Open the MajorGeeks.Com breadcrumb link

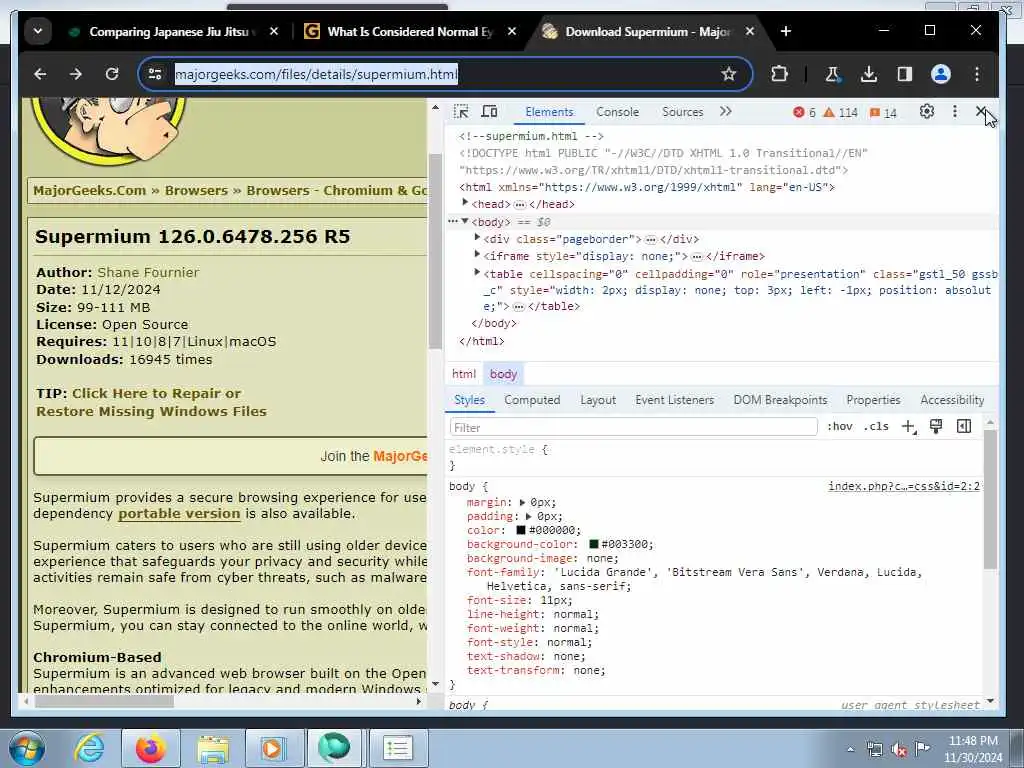coord(89,191)
